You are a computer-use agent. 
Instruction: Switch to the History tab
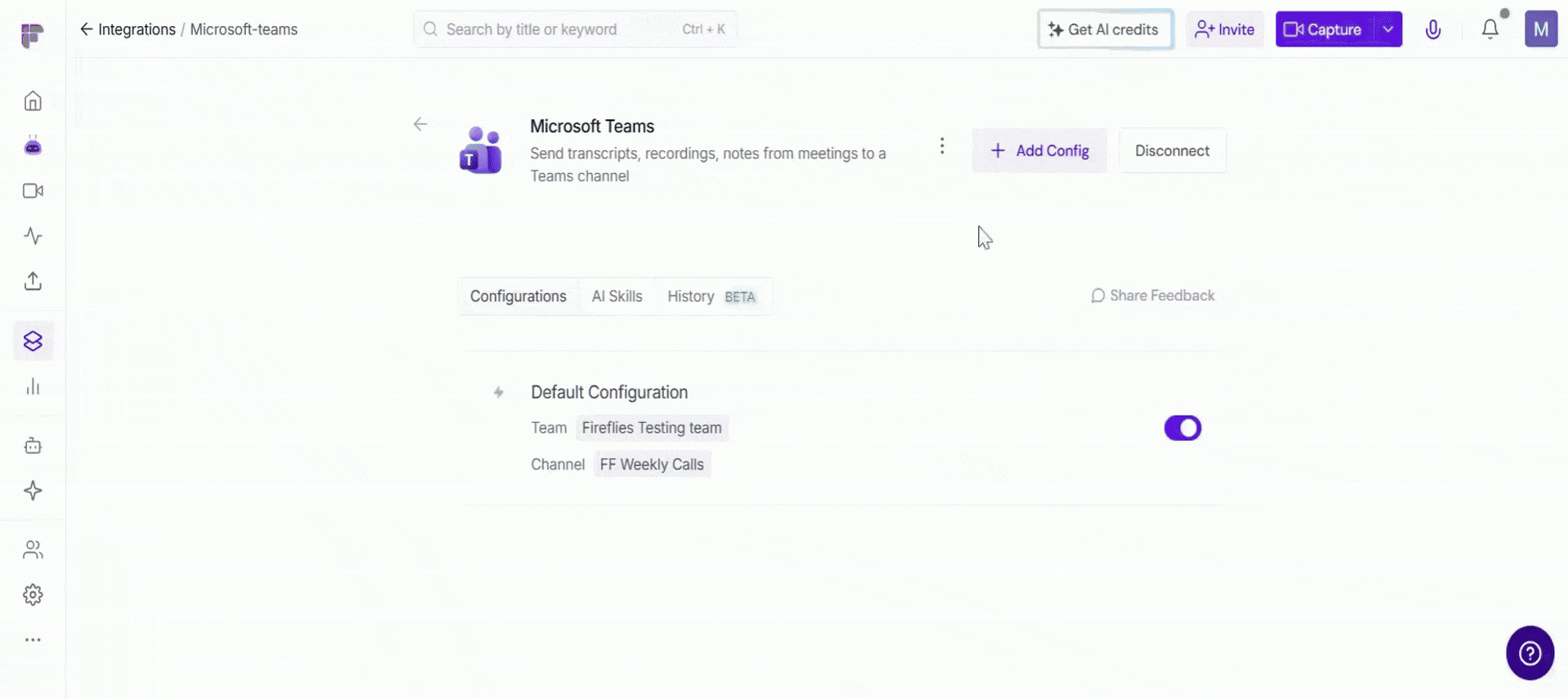pos(710,296)
